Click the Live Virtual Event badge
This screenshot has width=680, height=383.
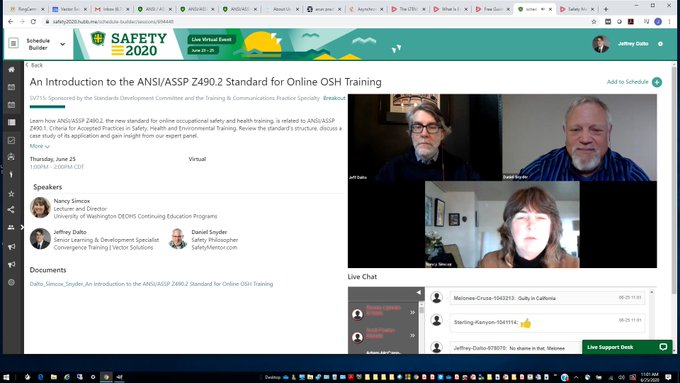click(x=212, y=39)
